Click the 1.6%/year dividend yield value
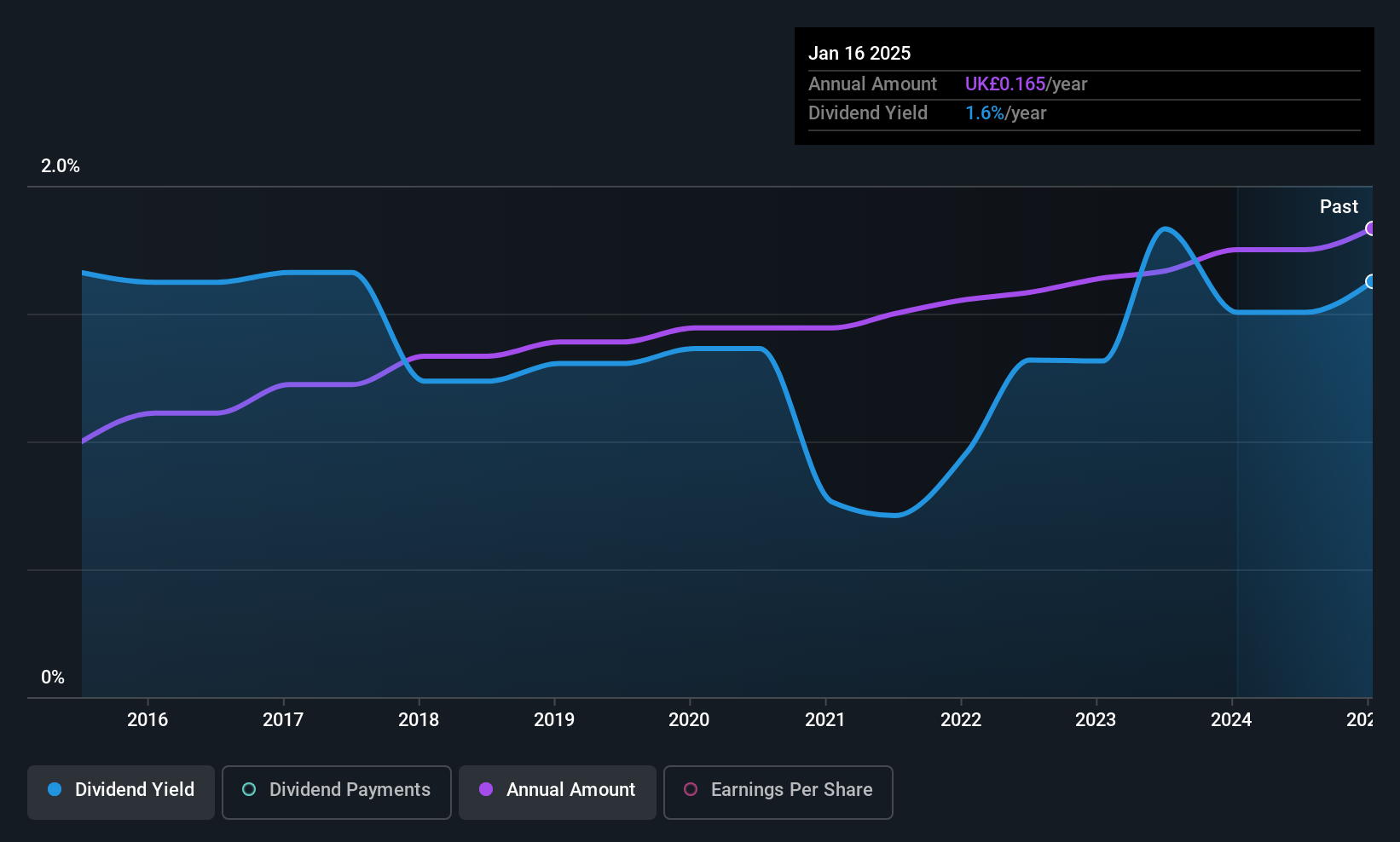Screen dimensions: 1400x842 [x=1005, y=113]
